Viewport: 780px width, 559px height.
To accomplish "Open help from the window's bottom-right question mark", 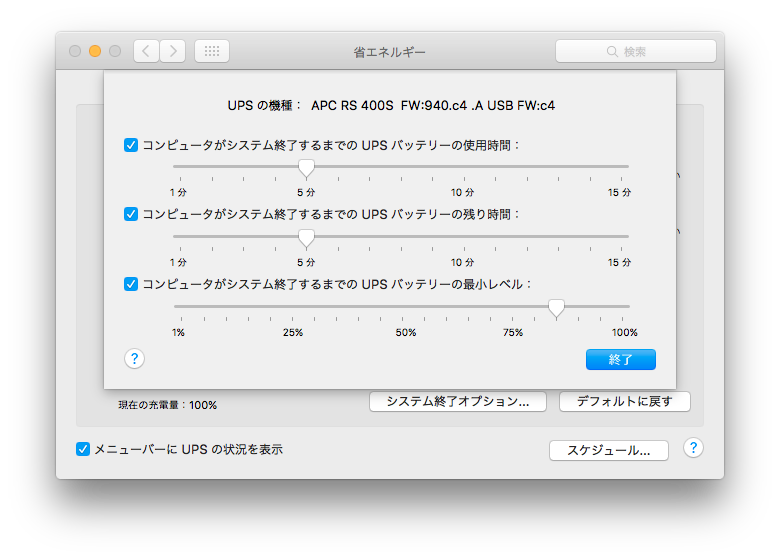I will (693, 448).
